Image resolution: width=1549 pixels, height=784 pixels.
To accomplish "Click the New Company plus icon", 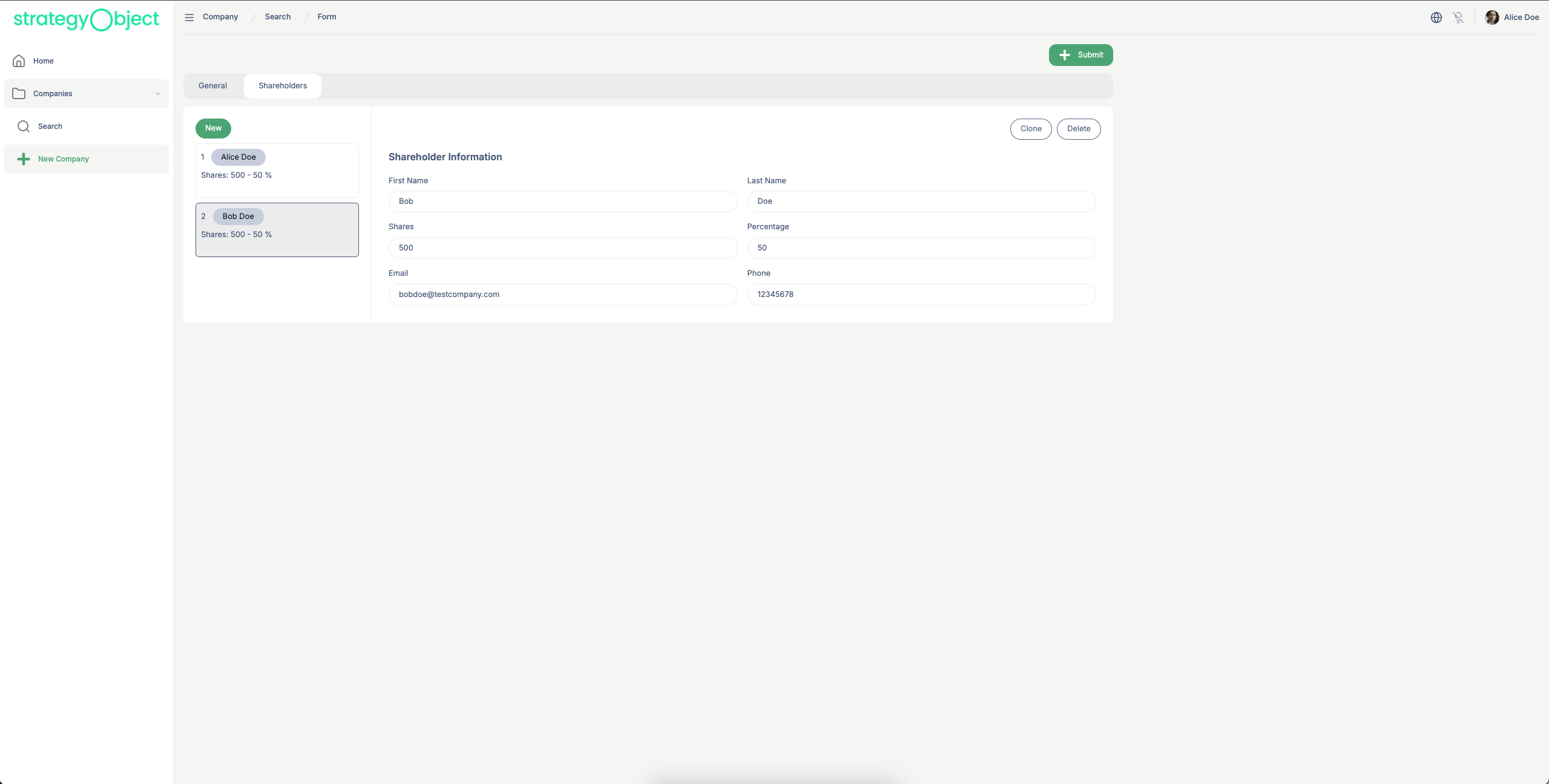I will click(24, 159).
